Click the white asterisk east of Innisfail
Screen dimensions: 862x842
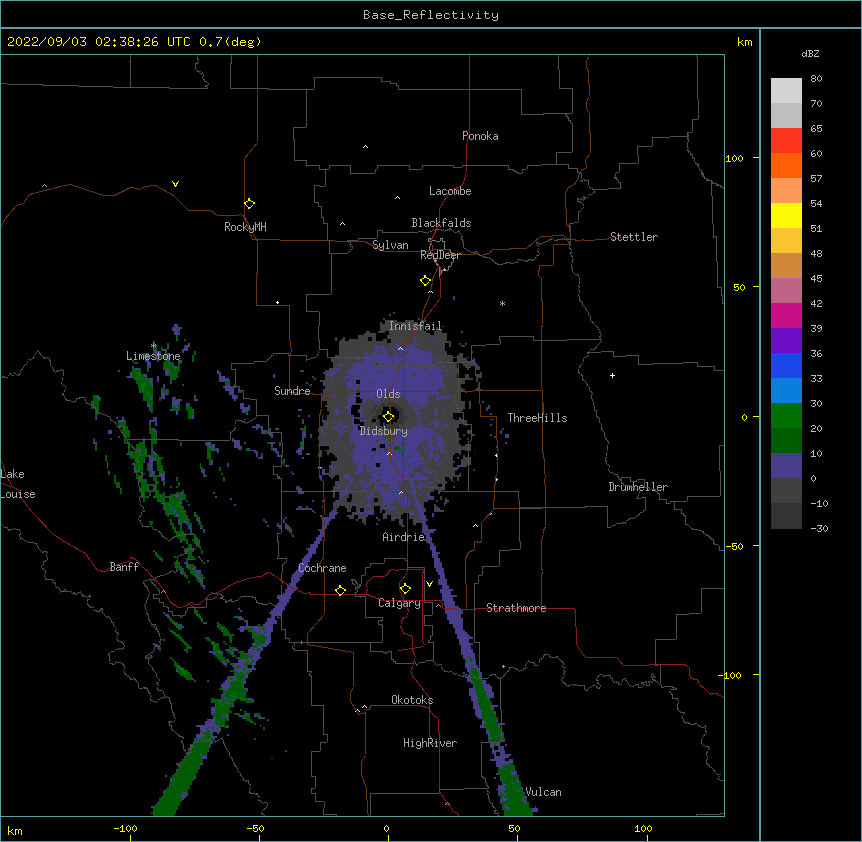[x=502, y=303]
